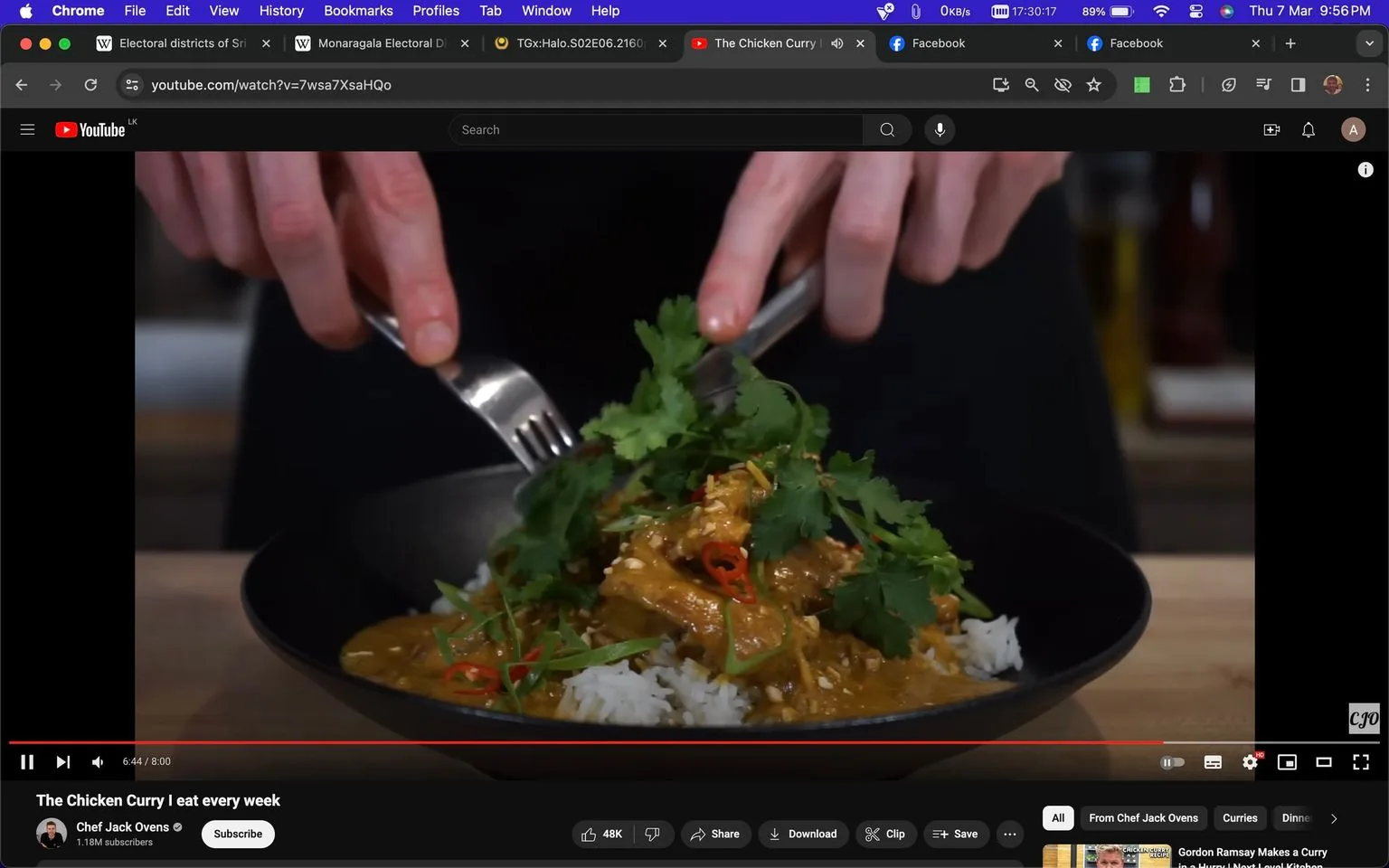Enter fullscreen mode

coord(1360,761)
